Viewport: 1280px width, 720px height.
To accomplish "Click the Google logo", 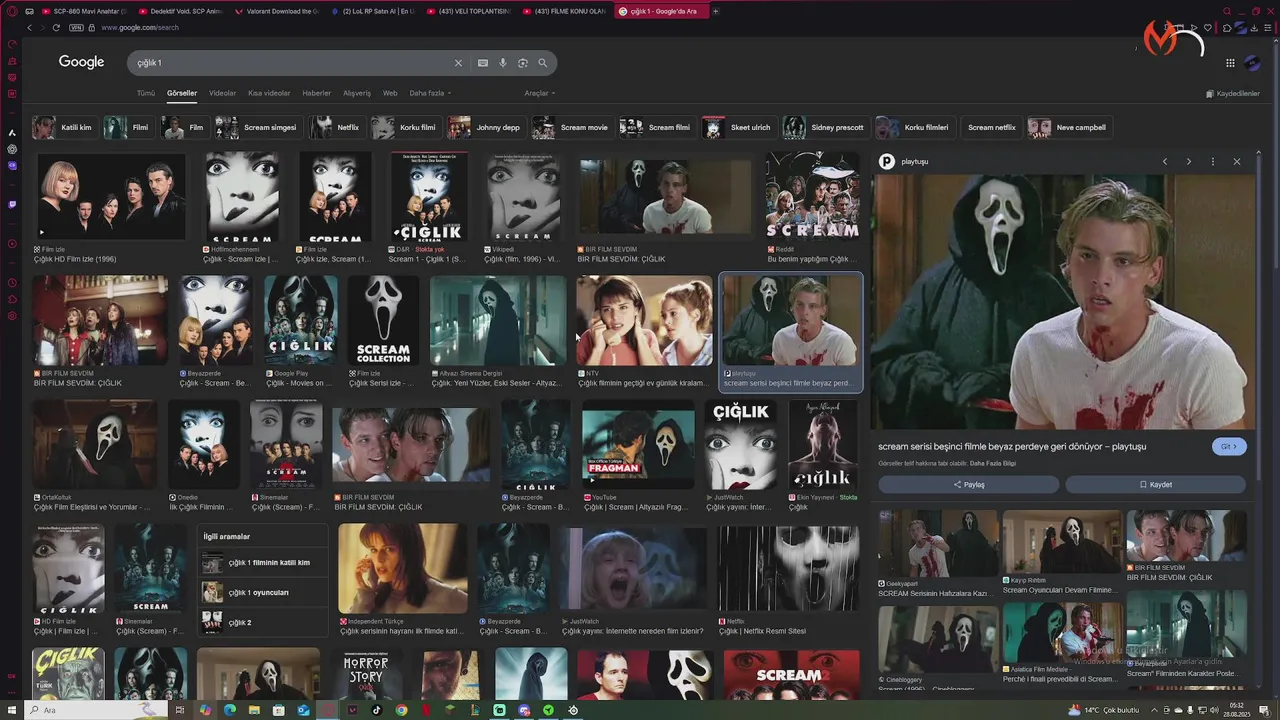I will (81, 62).
